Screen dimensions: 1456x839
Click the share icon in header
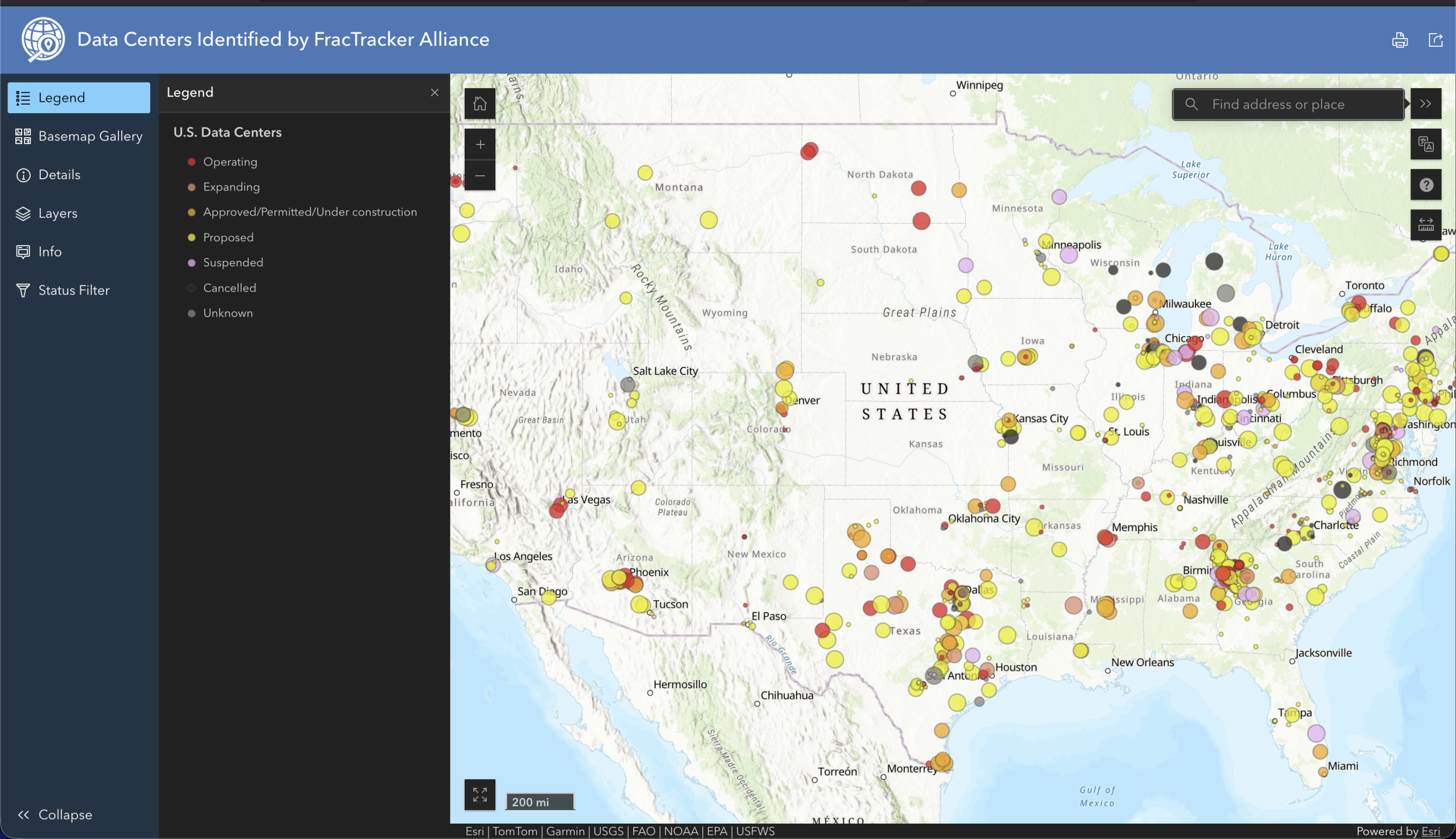(x=1436, y=40)
